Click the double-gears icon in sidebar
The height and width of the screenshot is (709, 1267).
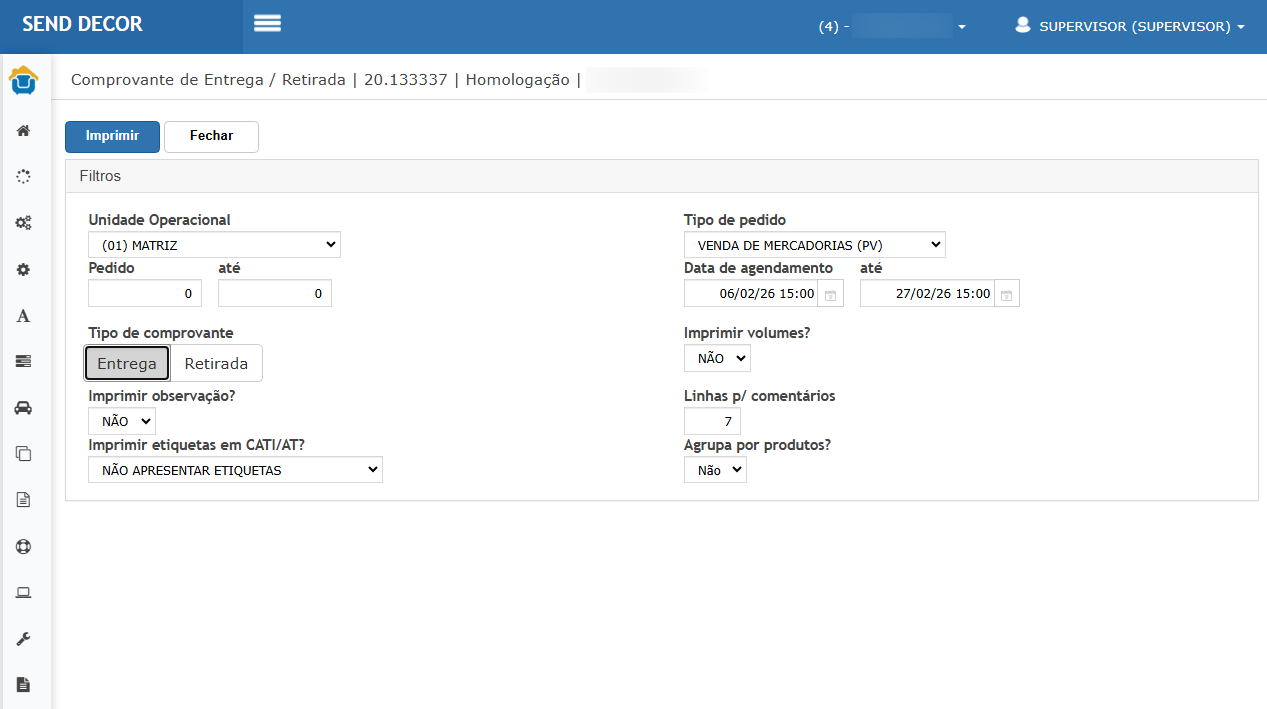click(23, 223)
